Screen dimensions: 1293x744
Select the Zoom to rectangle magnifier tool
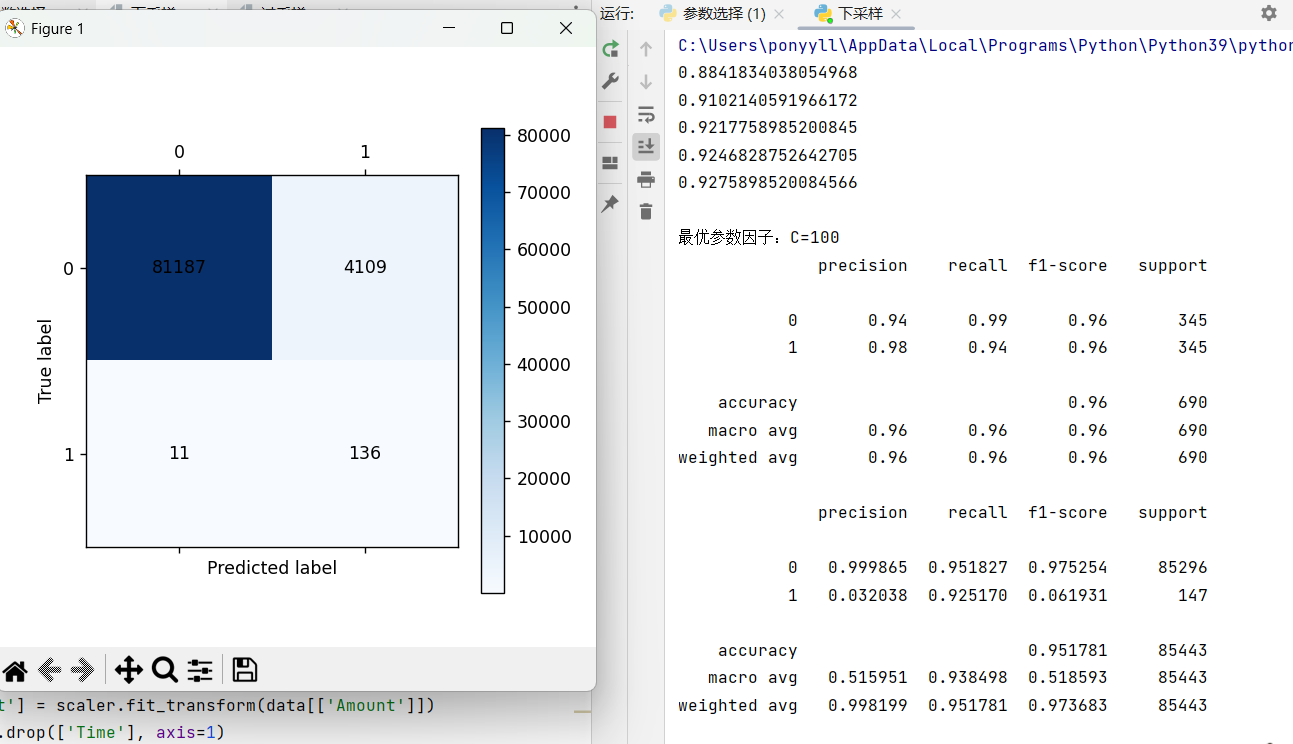(164, 670)
